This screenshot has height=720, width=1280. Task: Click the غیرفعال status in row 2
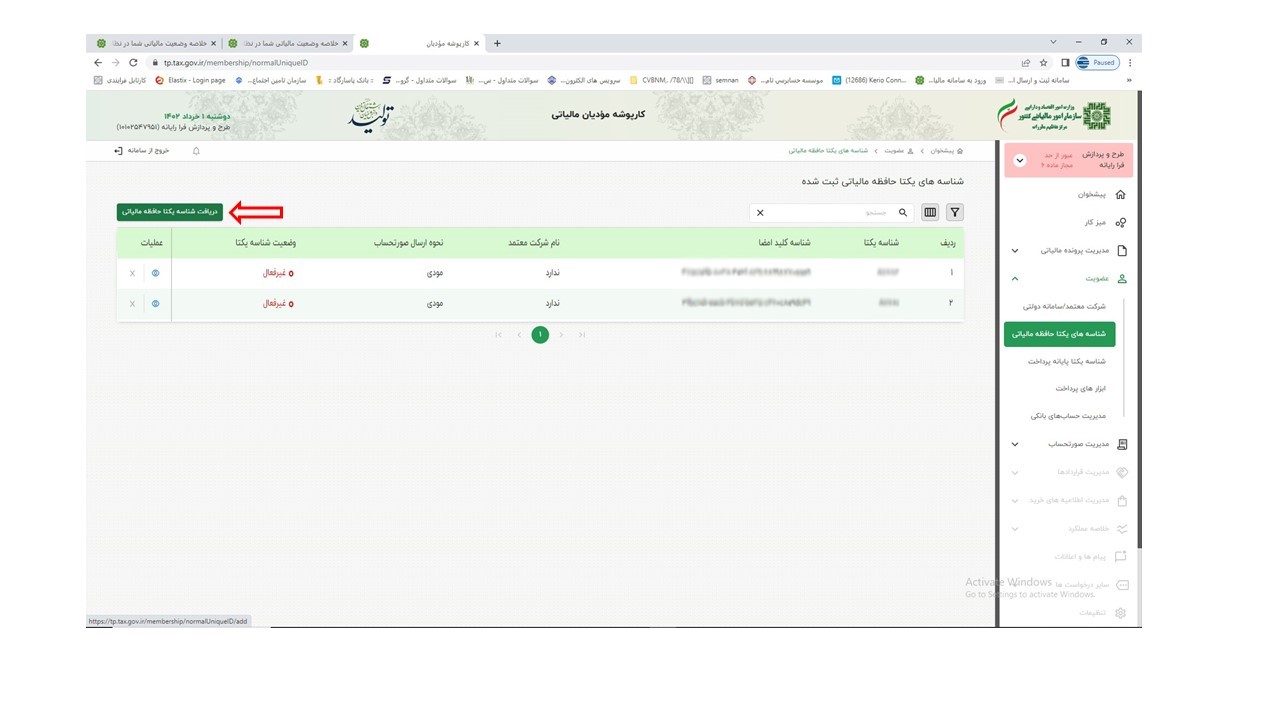278,304
